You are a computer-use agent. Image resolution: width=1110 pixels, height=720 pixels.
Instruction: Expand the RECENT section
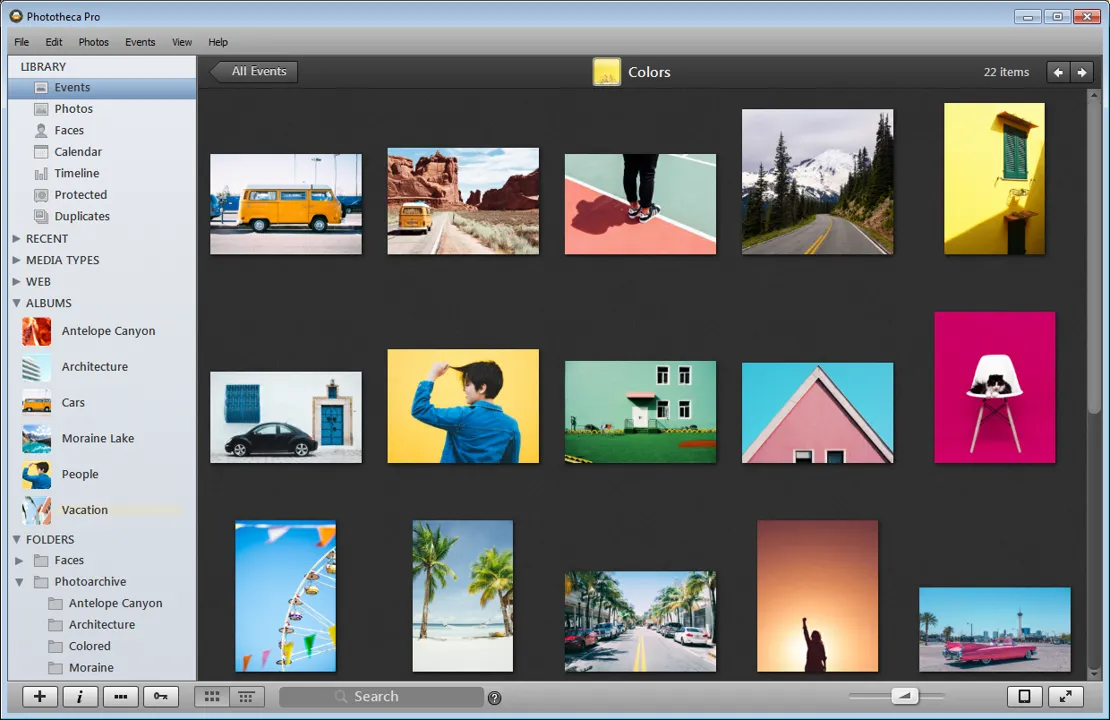click(x=16, y=239)
